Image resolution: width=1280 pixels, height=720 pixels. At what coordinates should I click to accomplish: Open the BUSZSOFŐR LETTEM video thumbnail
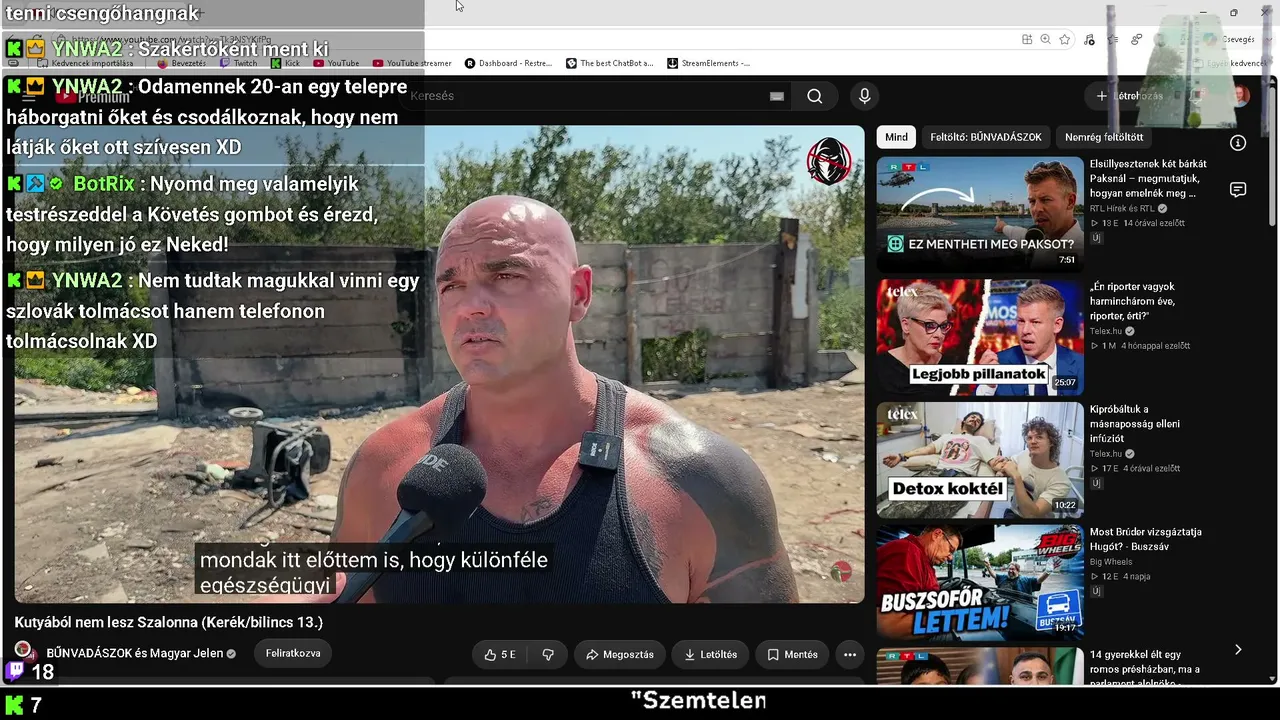(x=980, y=583)
